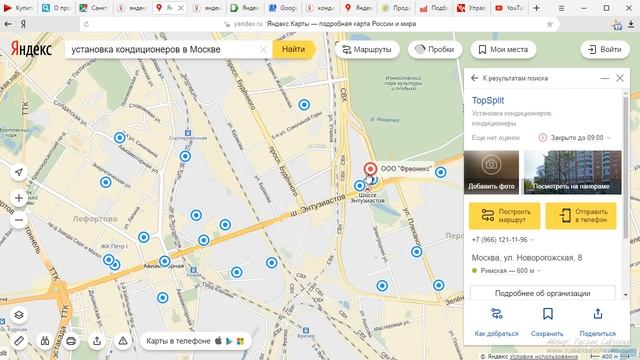The width and height of the screenshot is (640, 360).
Task: Open the browser downloads icon
Action: tap(631, 24)
